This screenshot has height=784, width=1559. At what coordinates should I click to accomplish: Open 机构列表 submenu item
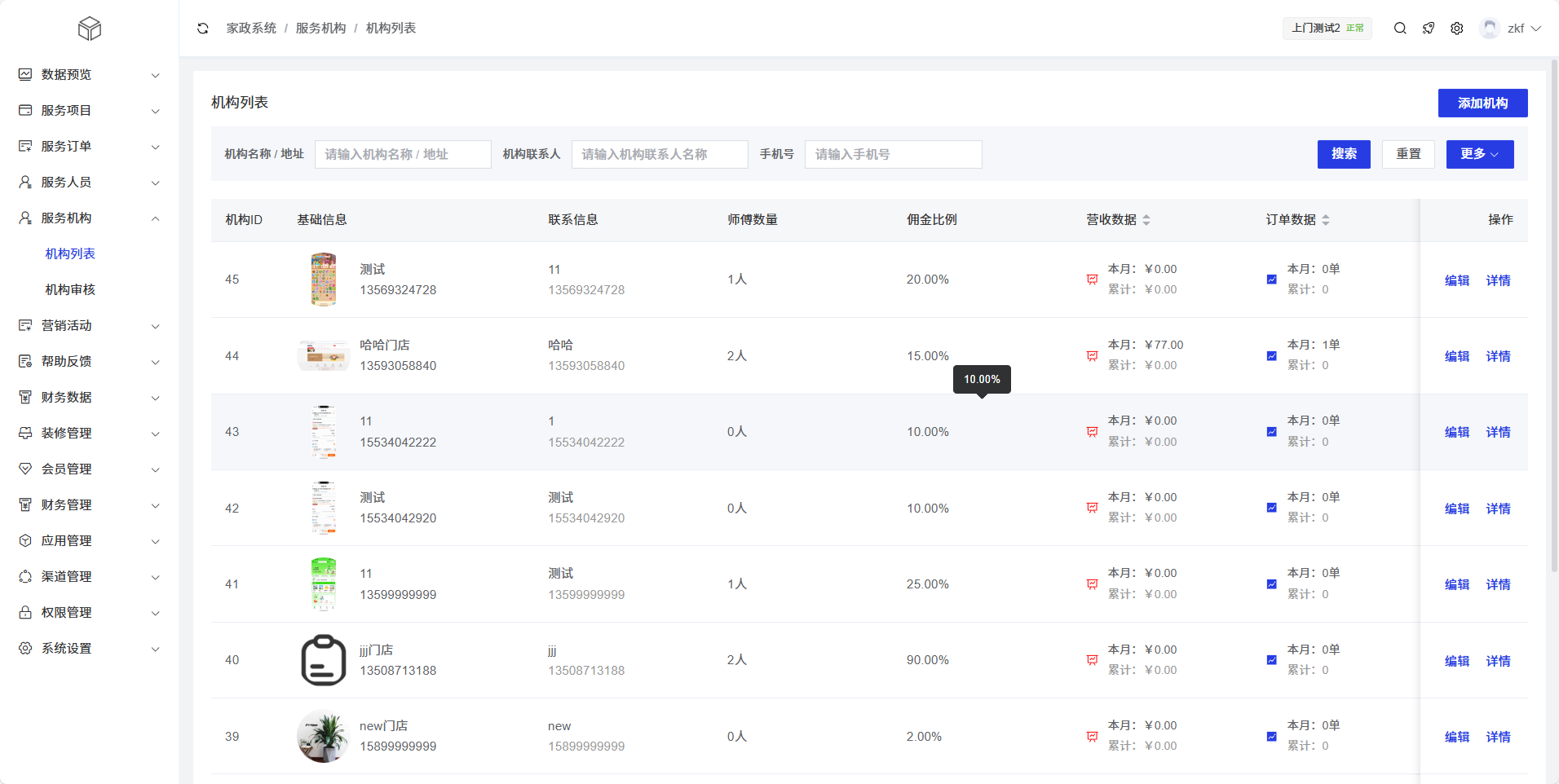coord(70,254)
